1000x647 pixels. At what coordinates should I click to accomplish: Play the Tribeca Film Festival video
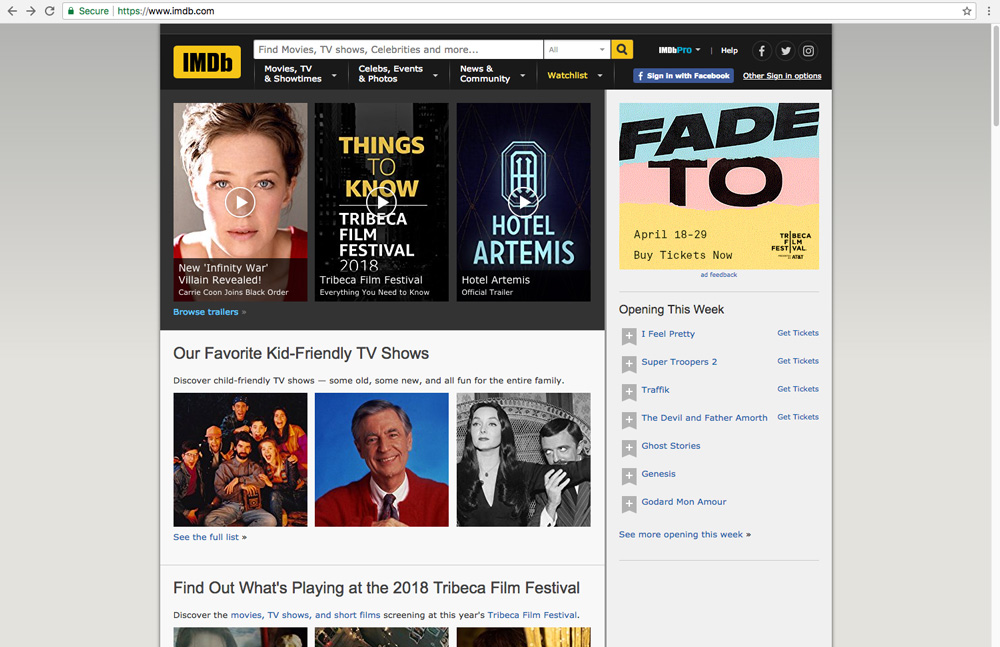click(x=381, y=202)
